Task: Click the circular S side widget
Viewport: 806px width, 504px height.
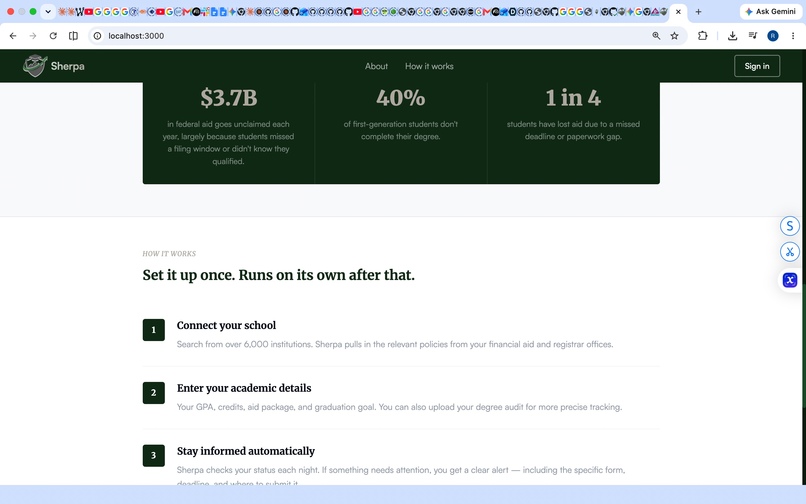Action: point(790,226)
